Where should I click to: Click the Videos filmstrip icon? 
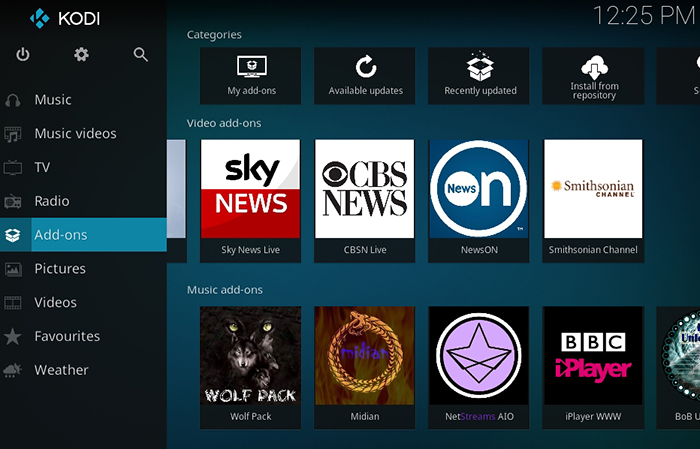click(x=13, y=303)
